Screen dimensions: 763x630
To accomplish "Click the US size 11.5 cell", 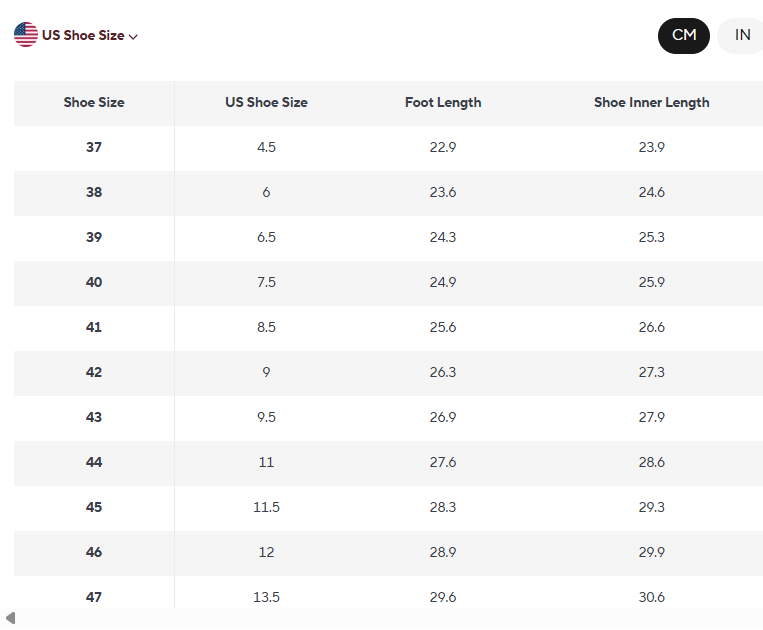I will coord(266,507).
